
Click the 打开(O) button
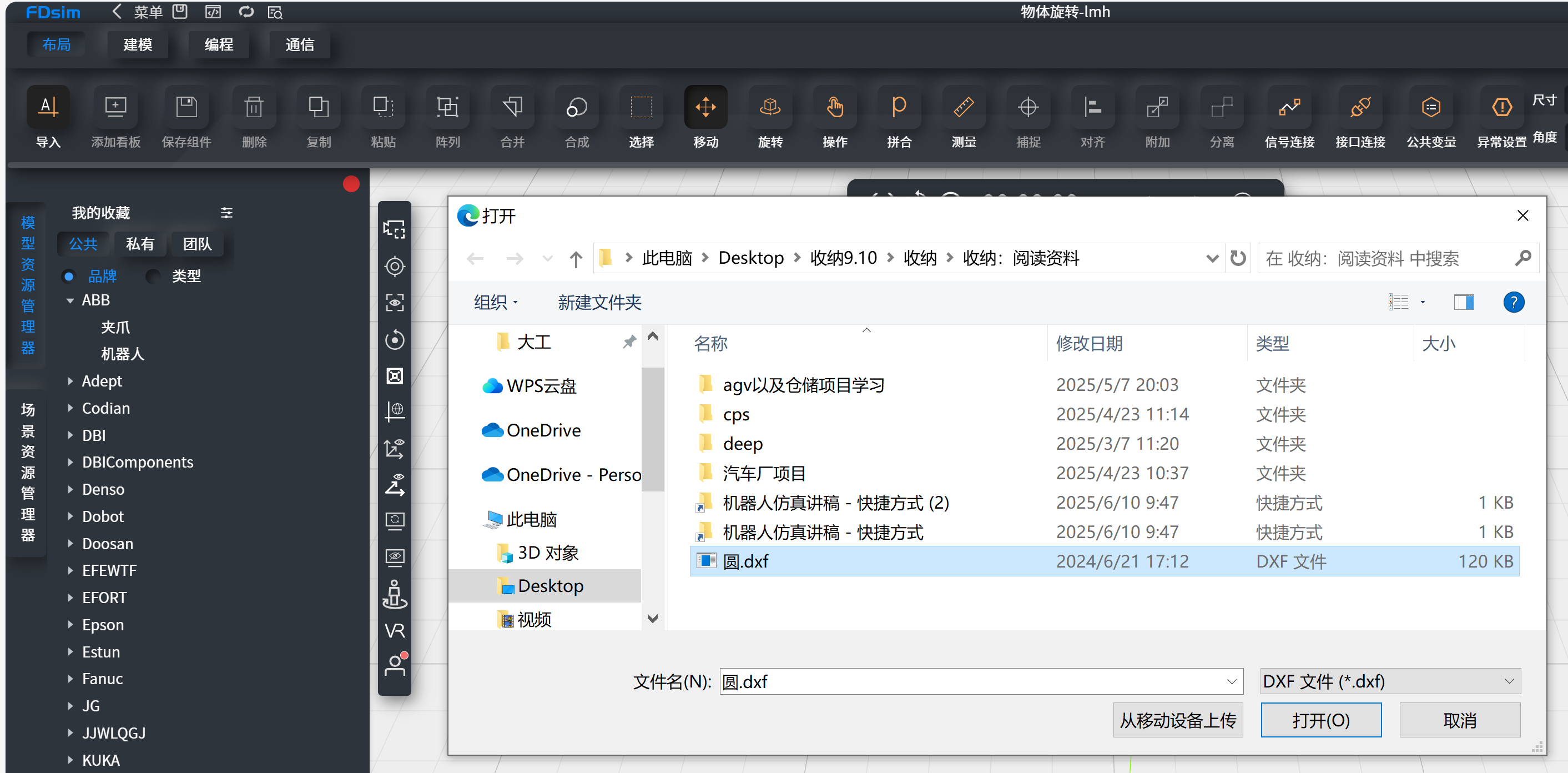click(1320, 721)
